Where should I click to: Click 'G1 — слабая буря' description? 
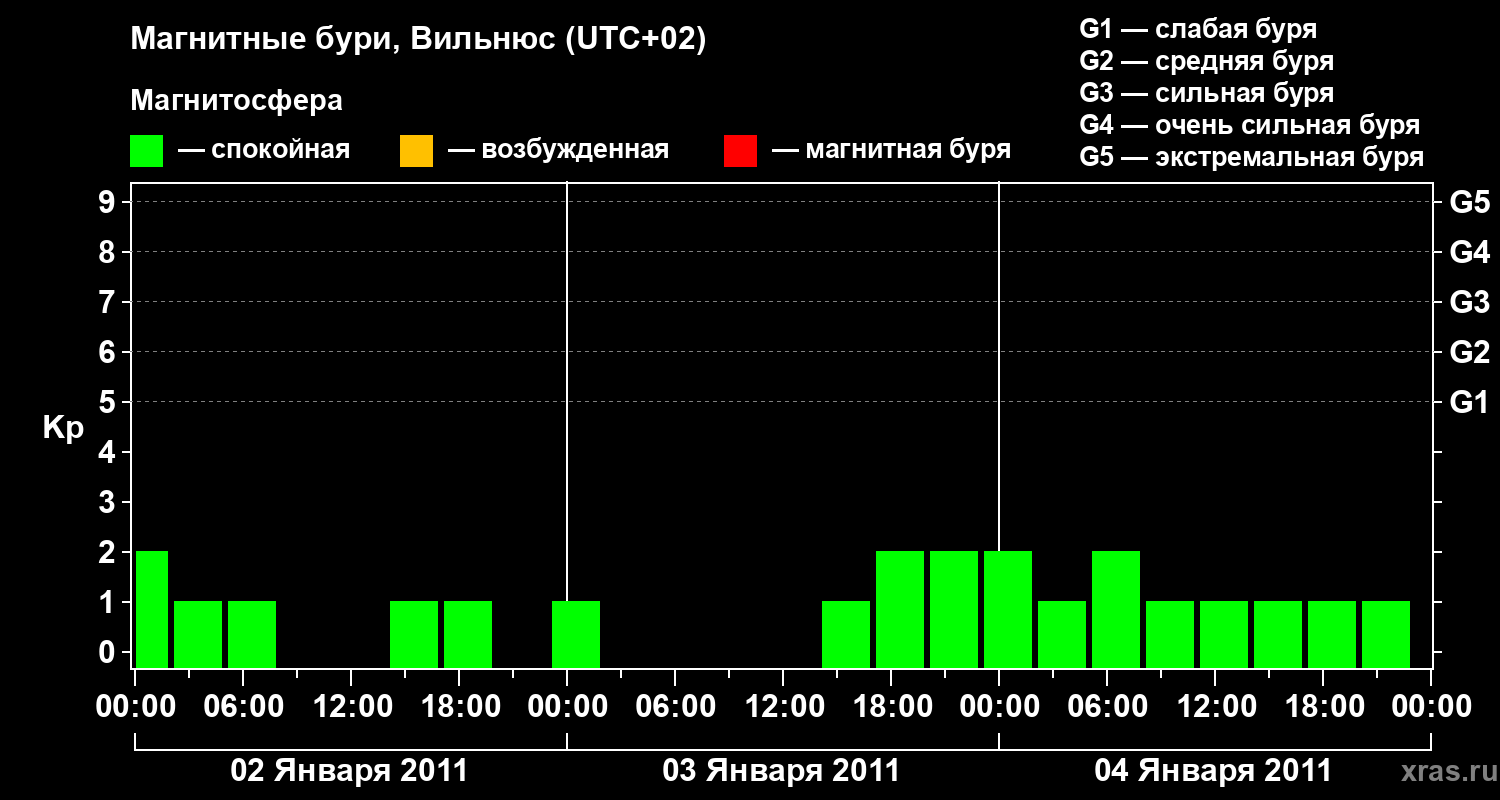(x=1198, y=29)
